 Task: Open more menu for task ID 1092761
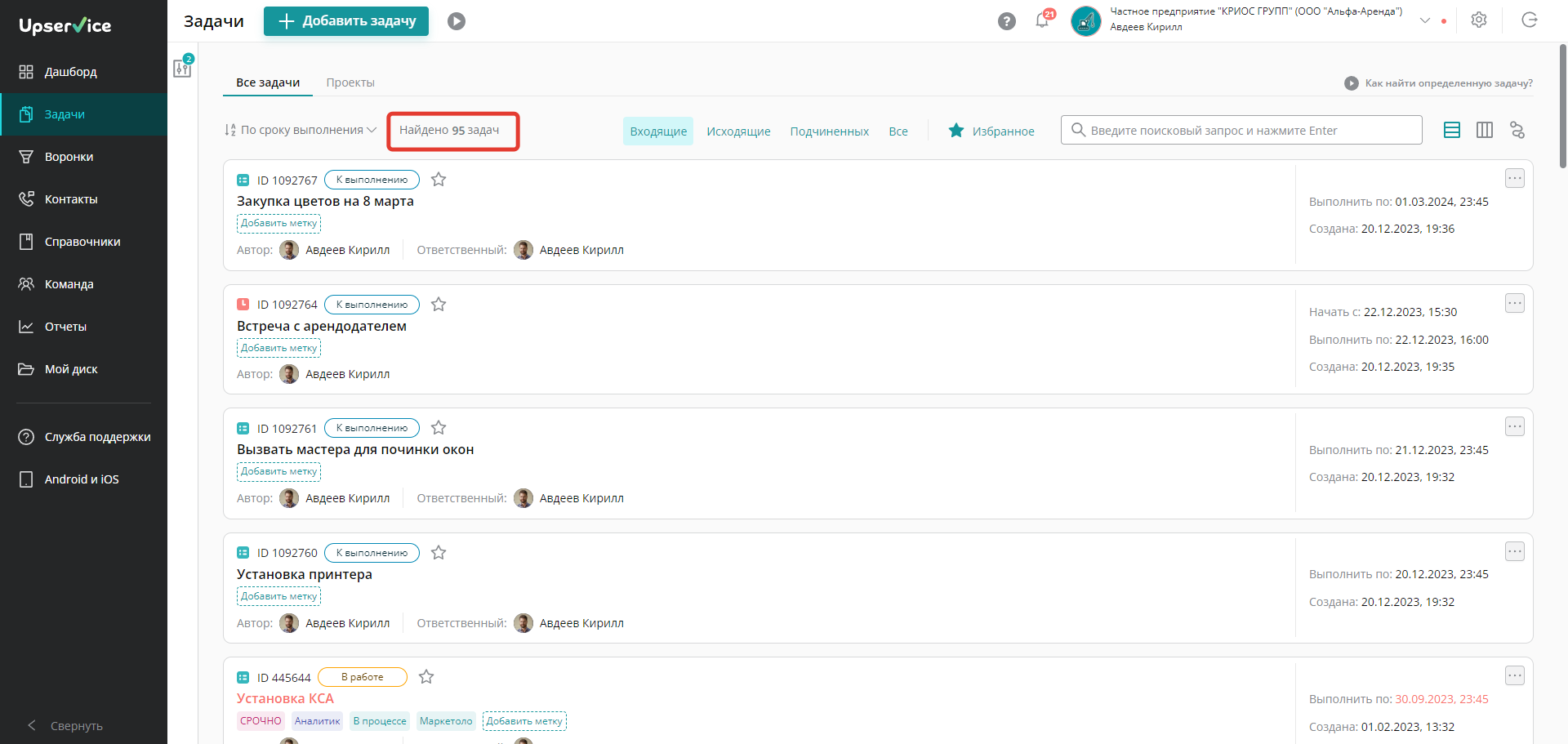[x=1515, y=426]
